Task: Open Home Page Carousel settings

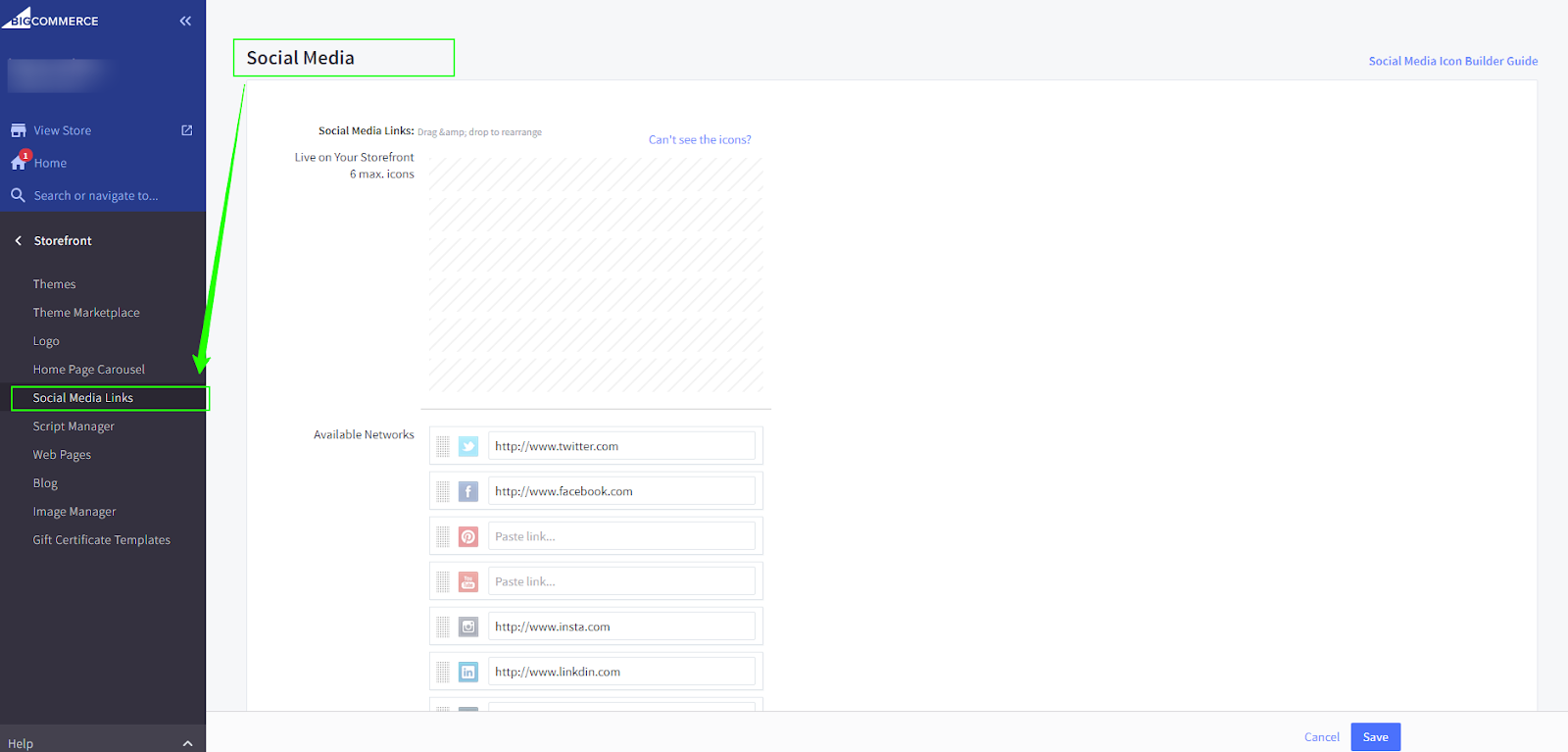Action: (x=88, y=370)
